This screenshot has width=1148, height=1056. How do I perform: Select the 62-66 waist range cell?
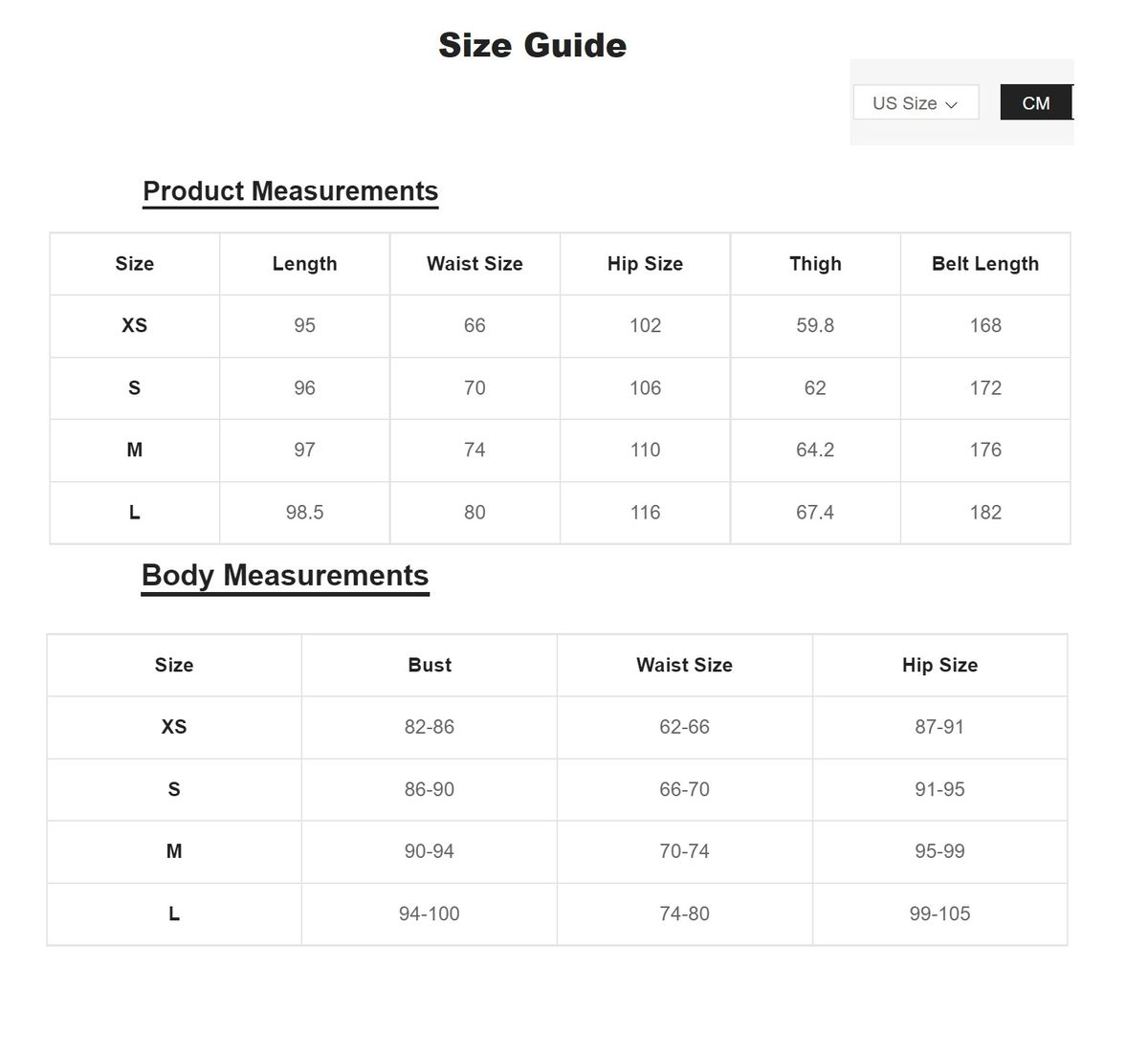(x=684, y=727)
